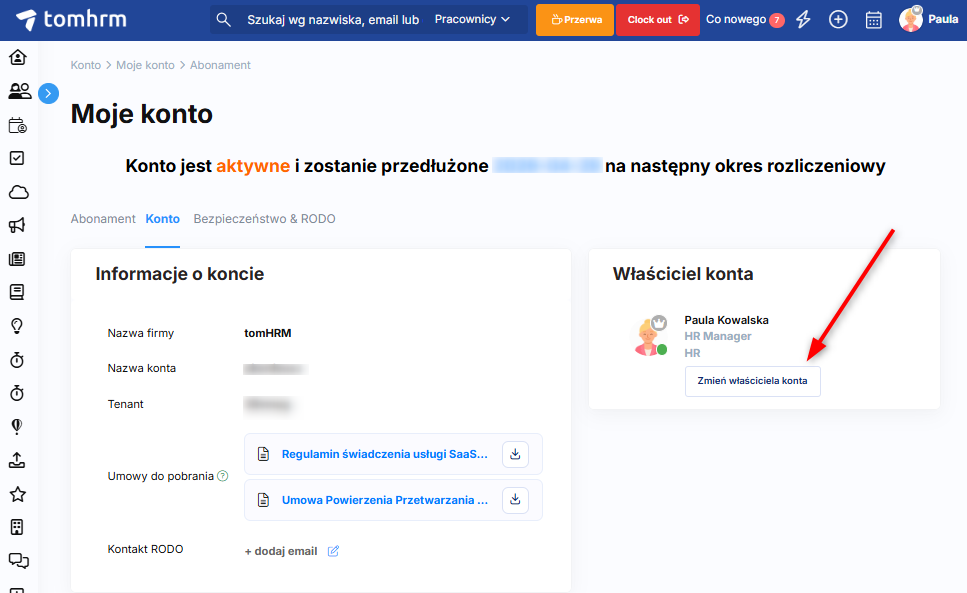
Task: Download the Regulamin świadczenia usługi SaaS file
Action: coord(515,454)
